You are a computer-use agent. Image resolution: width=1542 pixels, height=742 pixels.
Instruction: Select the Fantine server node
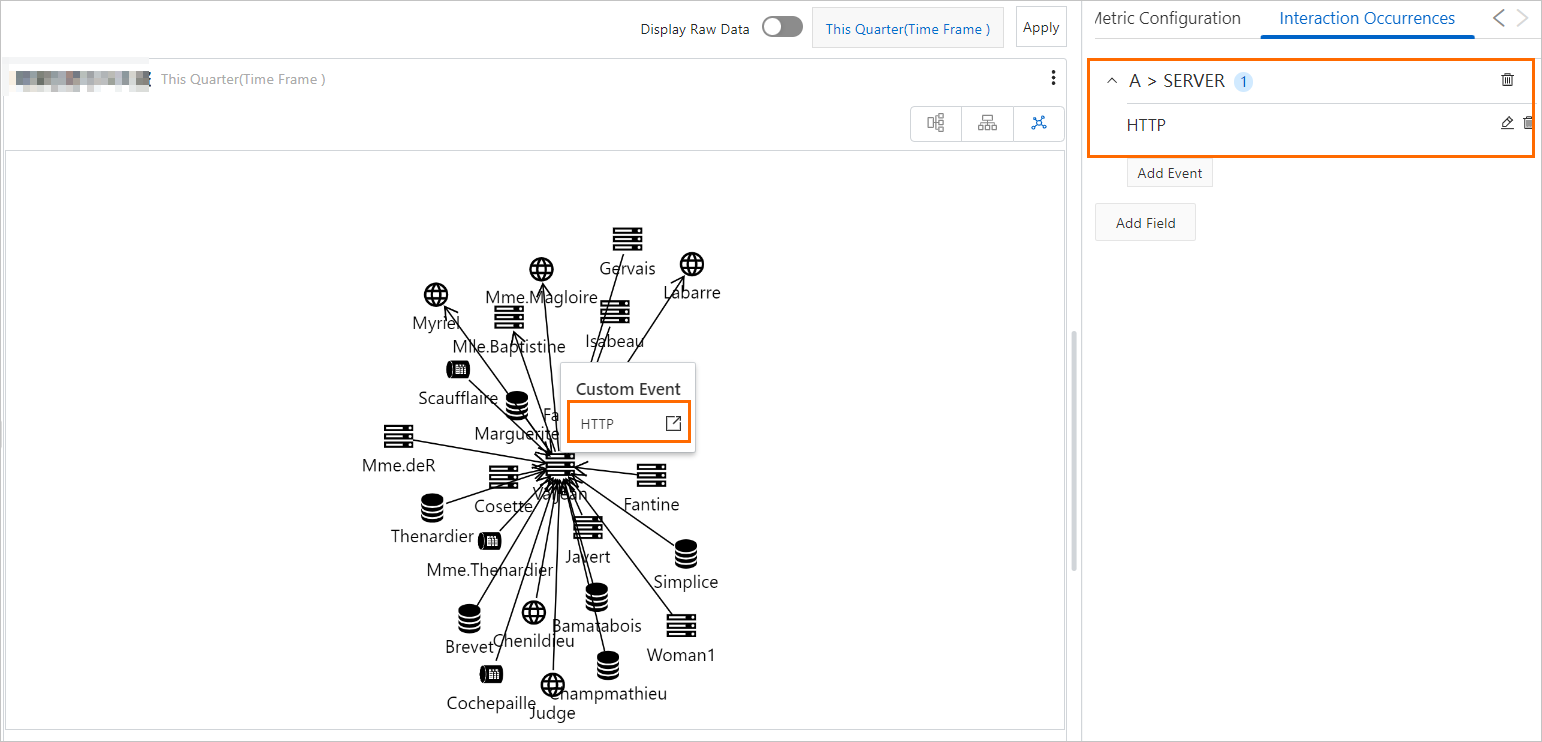(651, 476)
